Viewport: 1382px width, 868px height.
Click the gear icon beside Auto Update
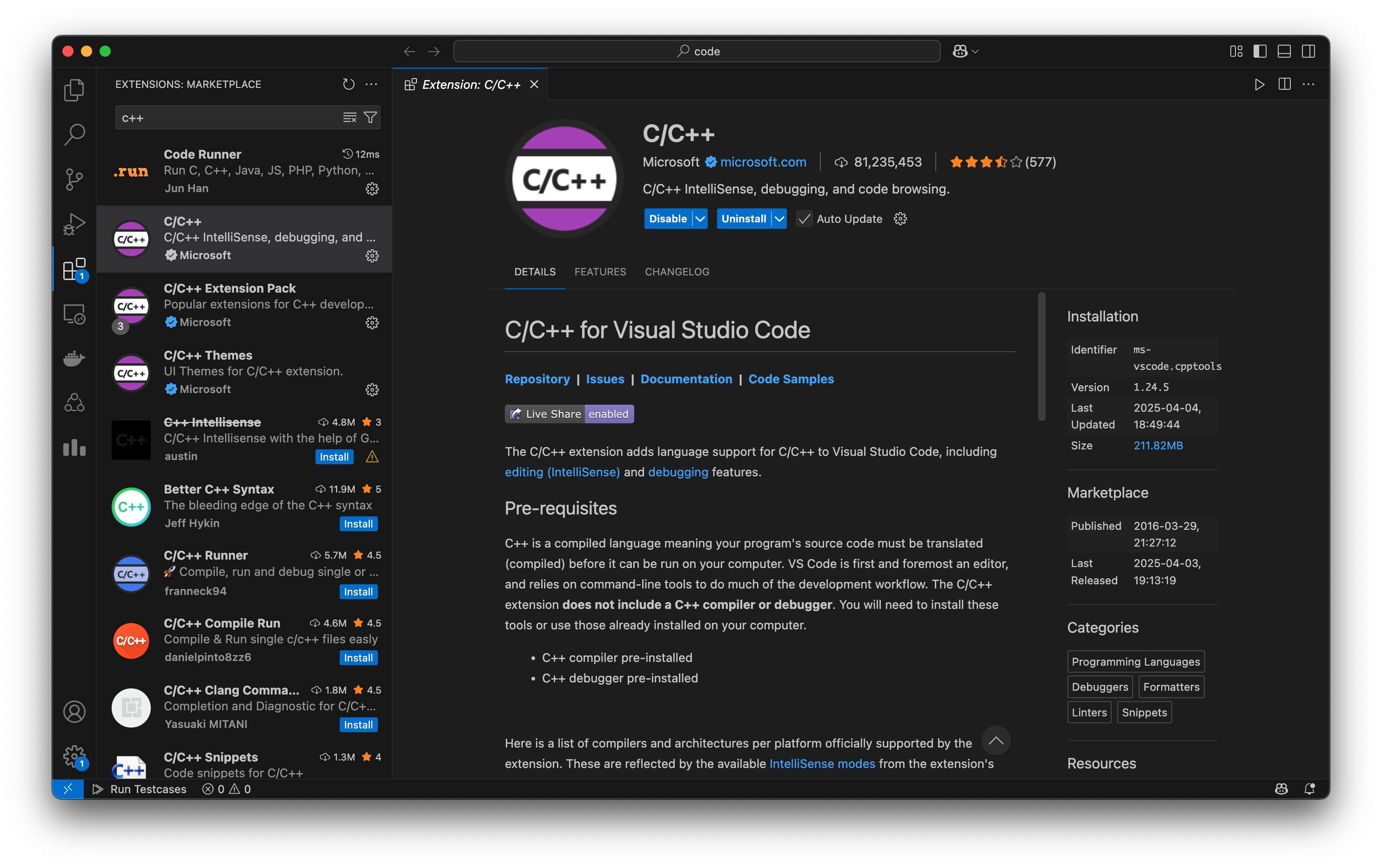pyautogui.click(x=900, y=219)
